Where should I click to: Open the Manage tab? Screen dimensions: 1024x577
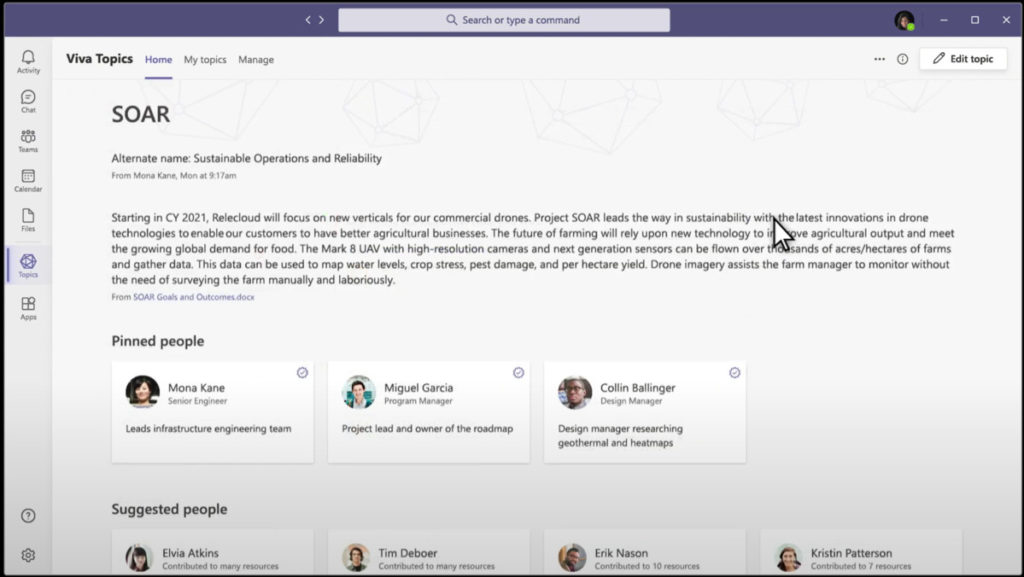256,59
